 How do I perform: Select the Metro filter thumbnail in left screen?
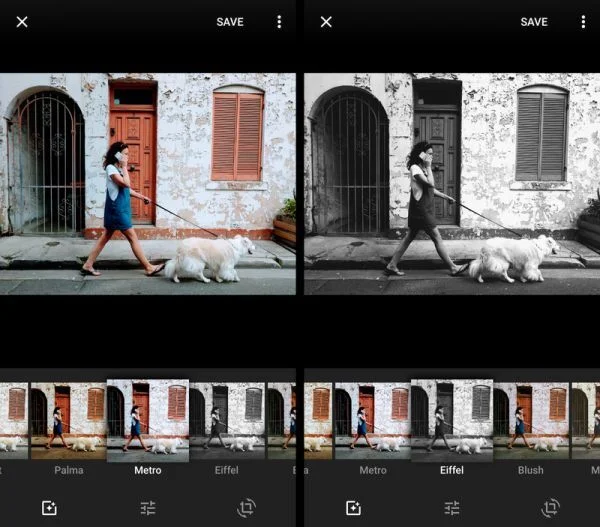(x=148, y=421)
